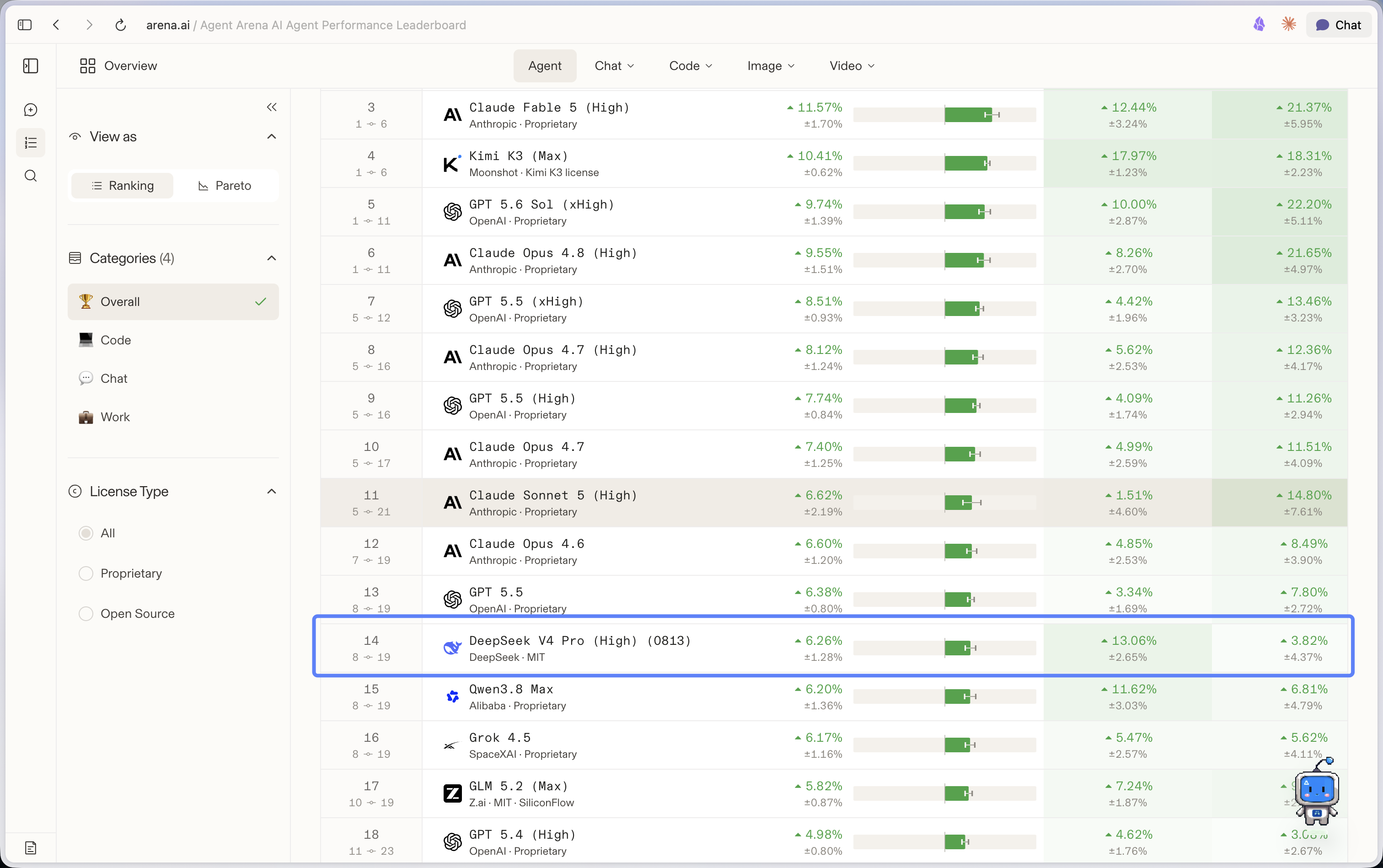The image size is (1383, 868).
Task: Switch to Ranking view
Action: coord(122,185)
